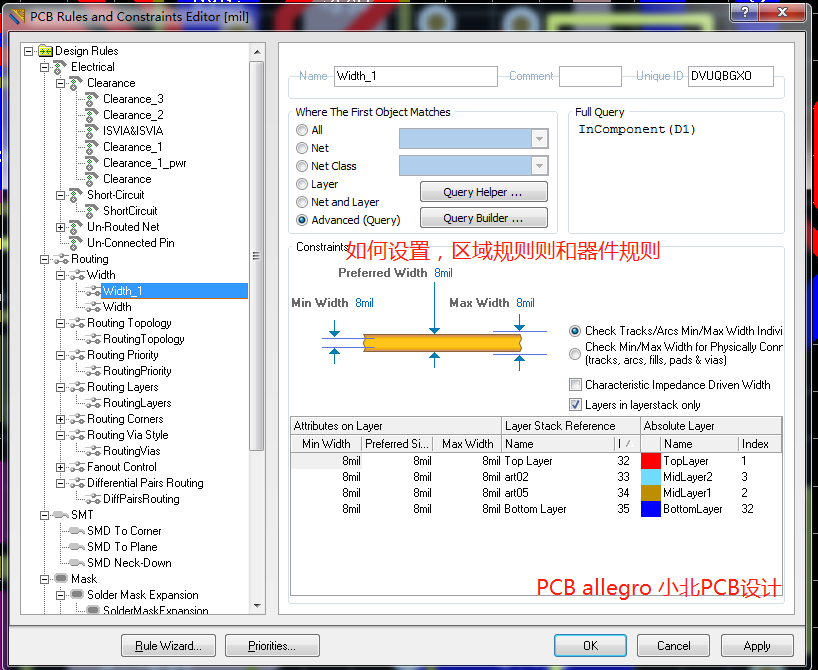Viewport: 818px width, 670px height.
Task: Select the Advanced (Query) radio button
Action: coord(302,220)
